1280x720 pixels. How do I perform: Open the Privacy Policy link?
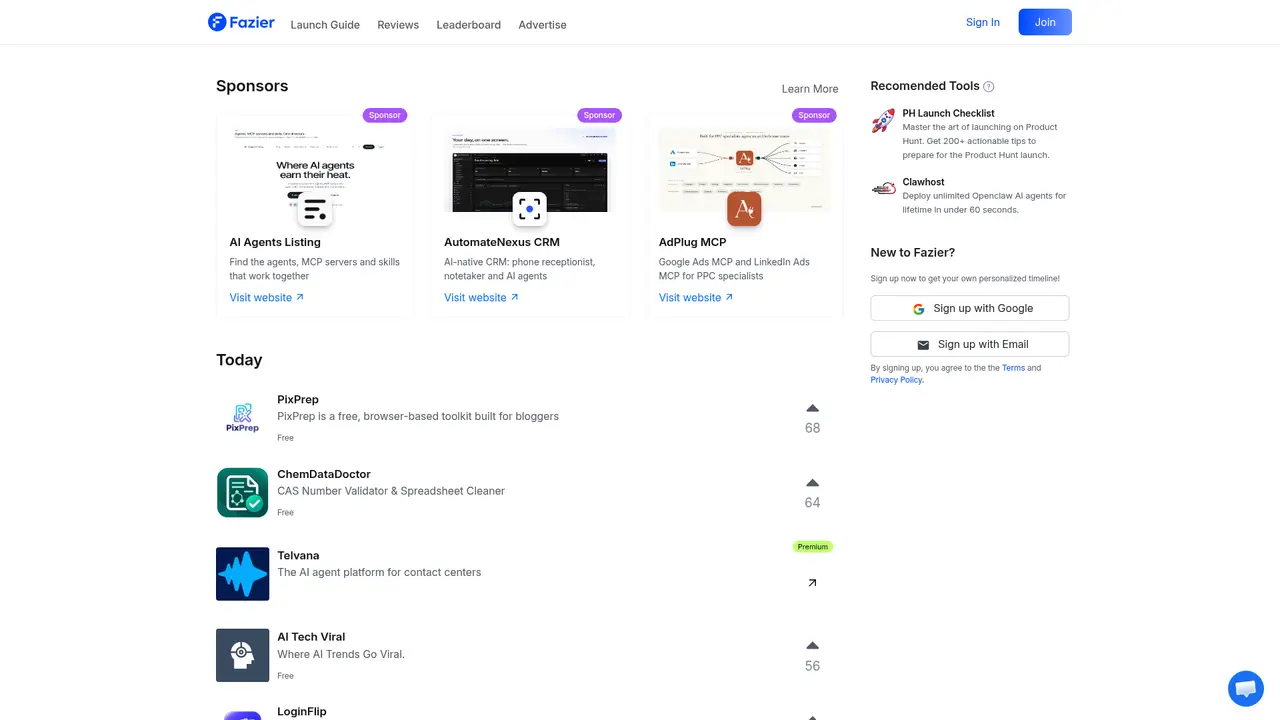click(896, 380)
